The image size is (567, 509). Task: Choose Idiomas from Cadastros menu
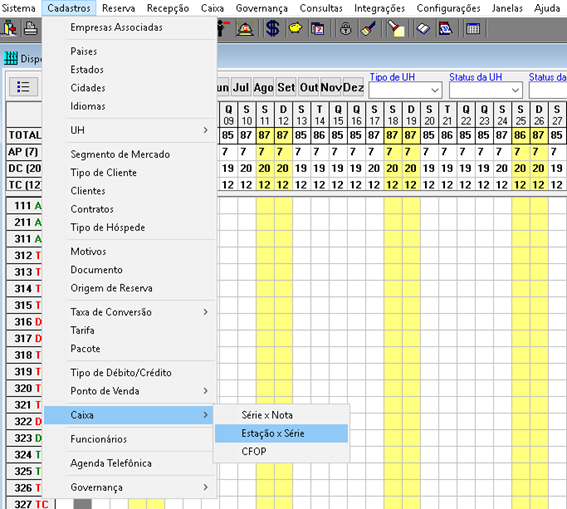(129, 106)
